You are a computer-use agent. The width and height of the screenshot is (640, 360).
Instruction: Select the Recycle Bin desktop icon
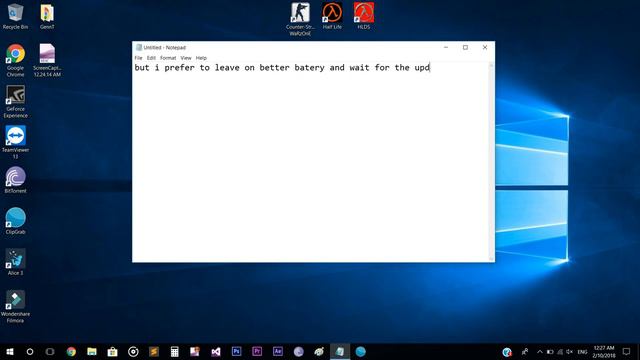tap(16, 16)
